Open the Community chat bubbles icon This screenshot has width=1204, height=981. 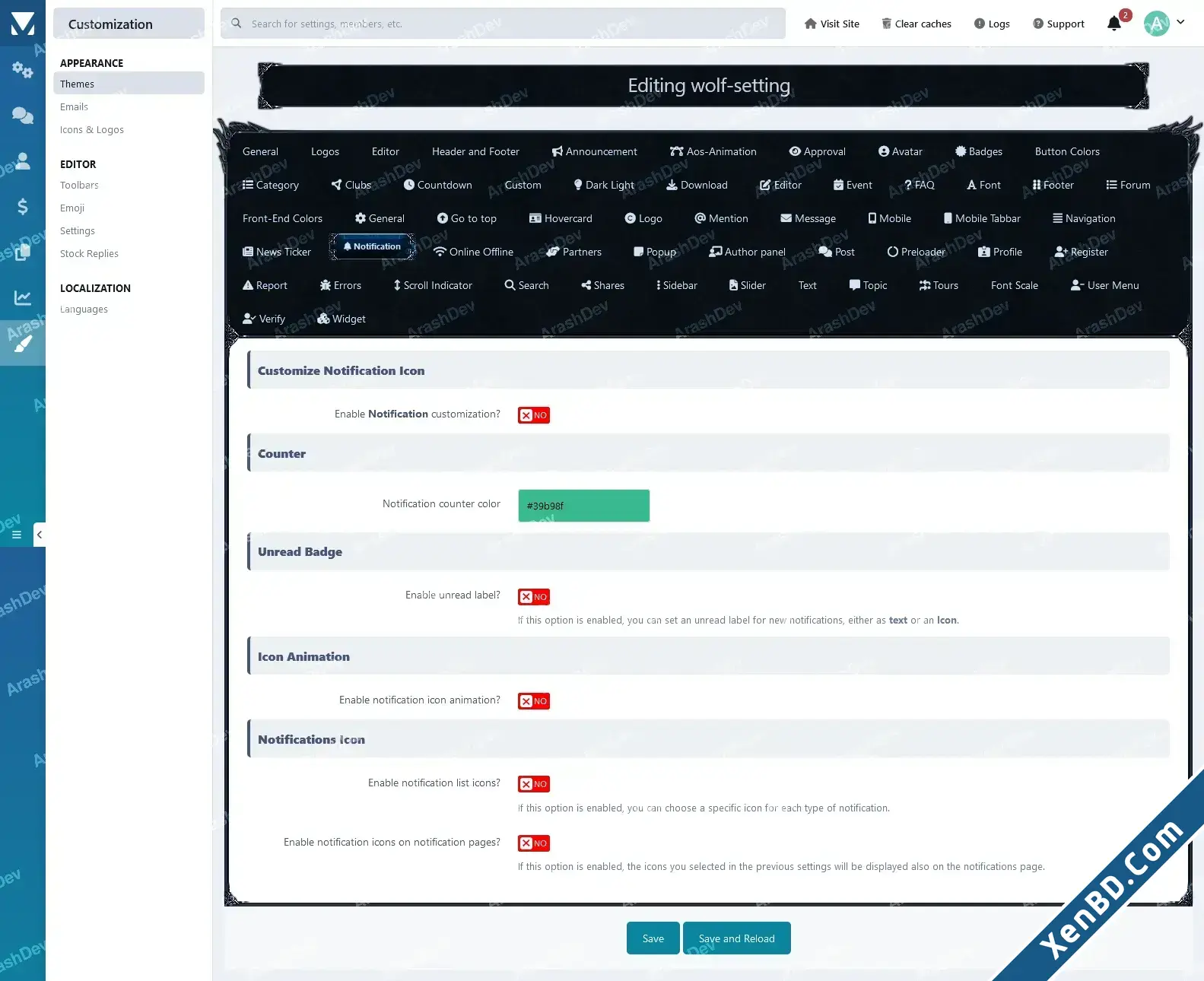(22, 116)
